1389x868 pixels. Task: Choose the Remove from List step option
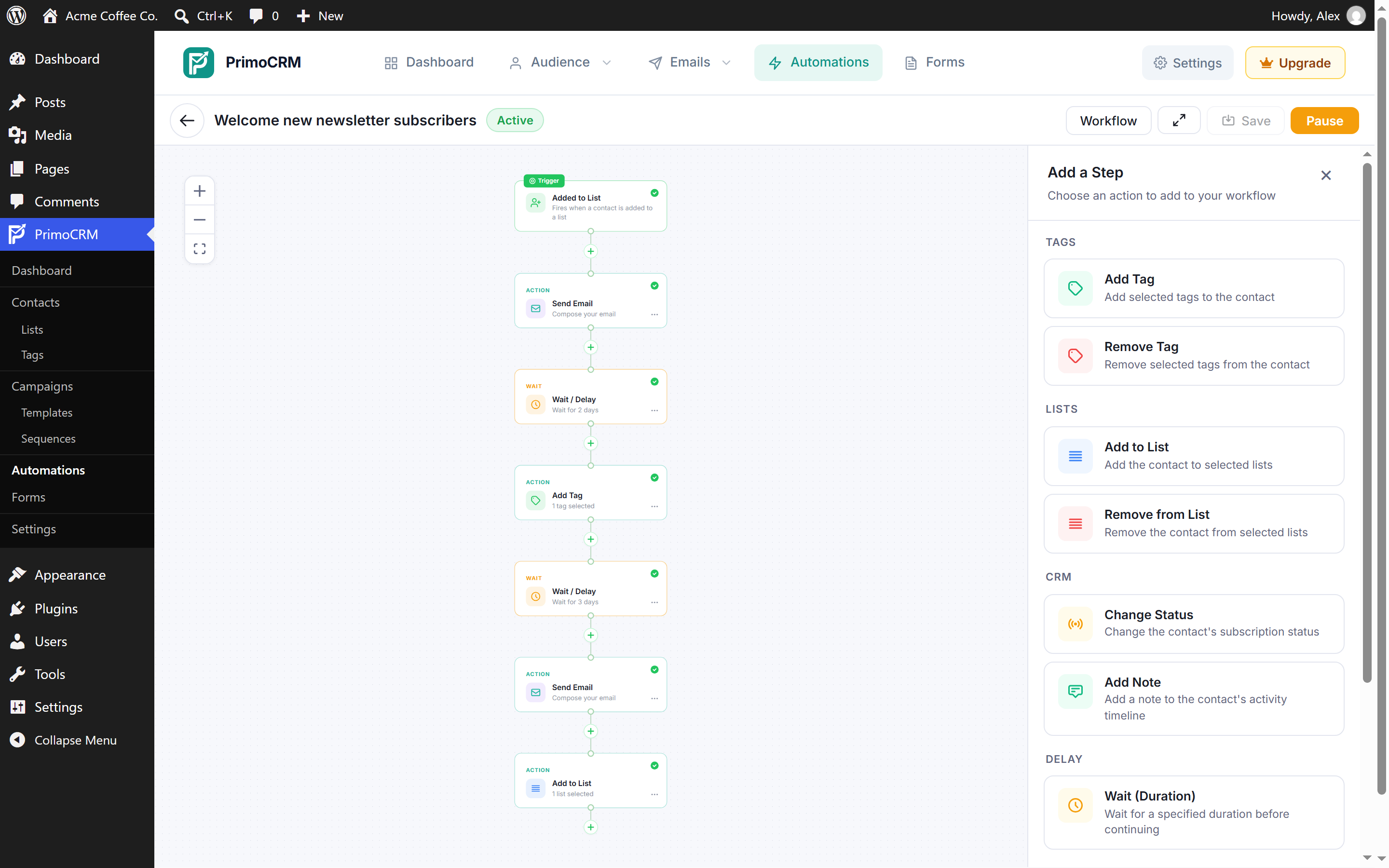[x=1193, y=524]
